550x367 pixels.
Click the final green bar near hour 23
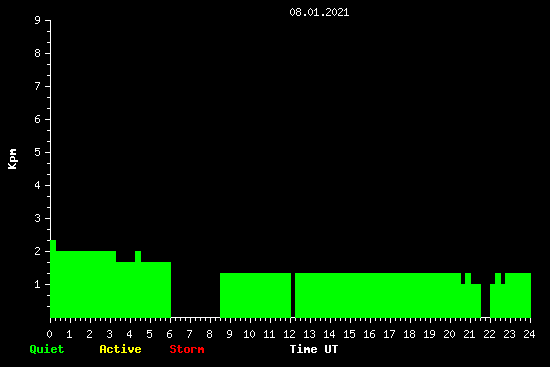tap(518, 295)
